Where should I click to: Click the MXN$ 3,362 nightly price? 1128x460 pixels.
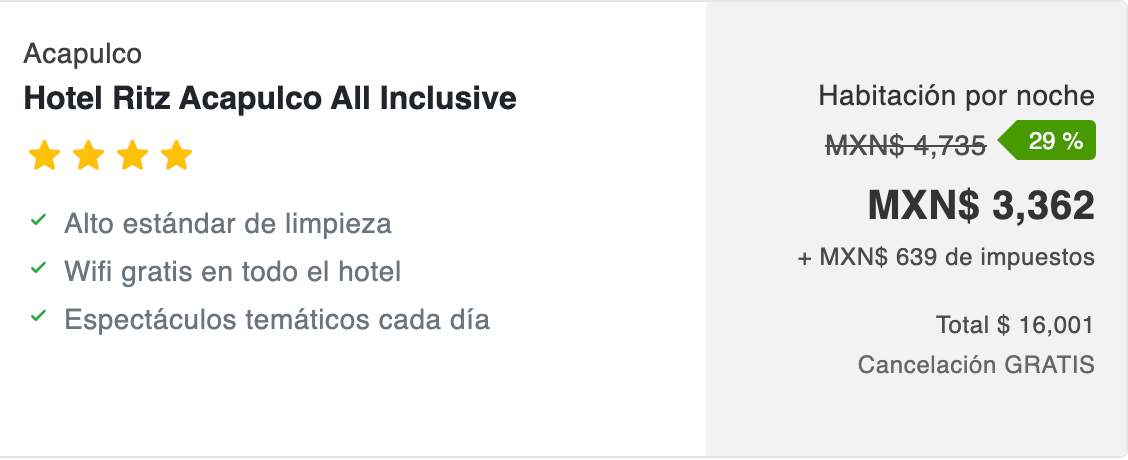coord(981,205)
